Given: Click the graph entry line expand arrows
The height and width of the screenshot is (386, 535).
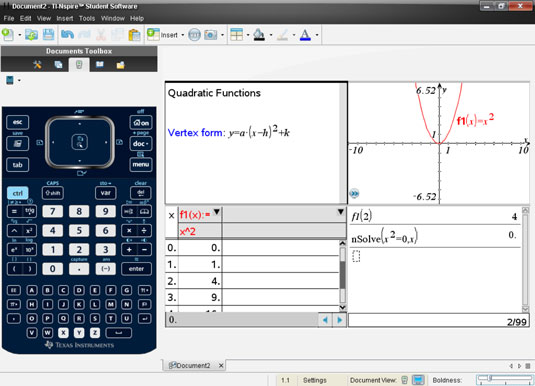Looking at the screenshot, I should [354, 194].
